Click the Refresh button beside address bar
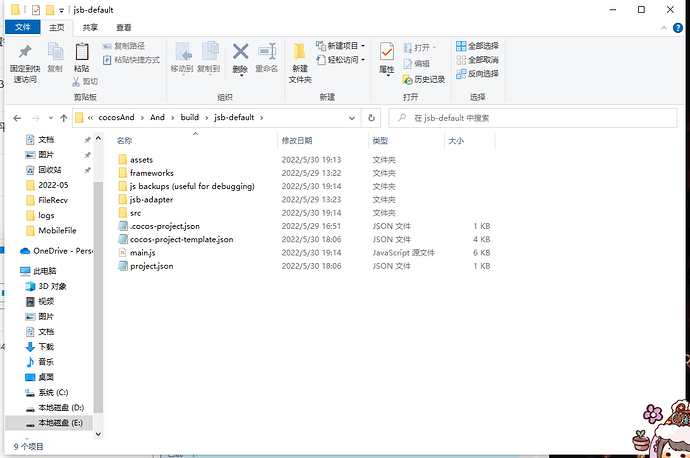This screenshot has width=690, height=458. (371, 118)
